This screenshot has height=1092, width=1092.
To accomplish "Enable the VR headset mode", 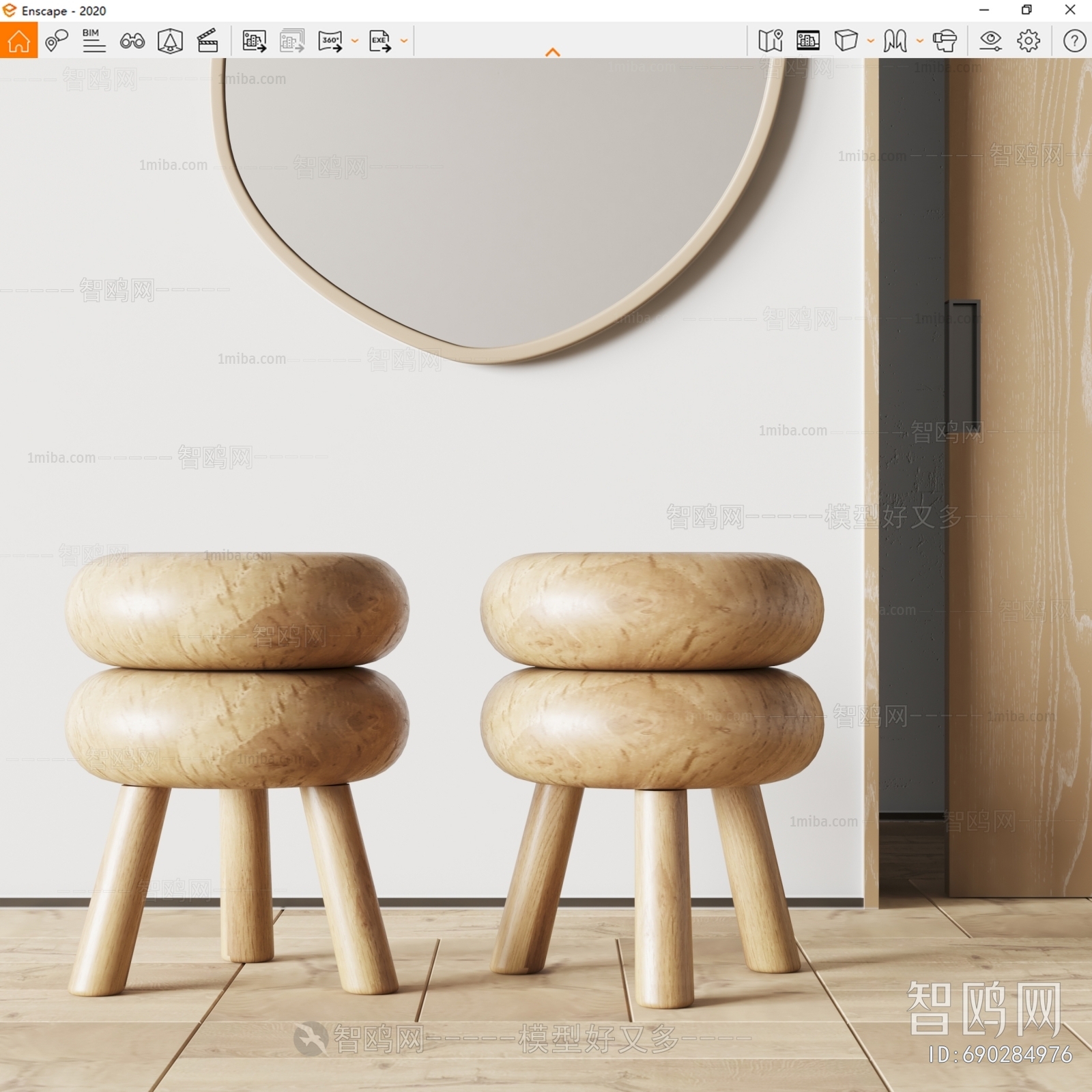I will coord(945,41).
